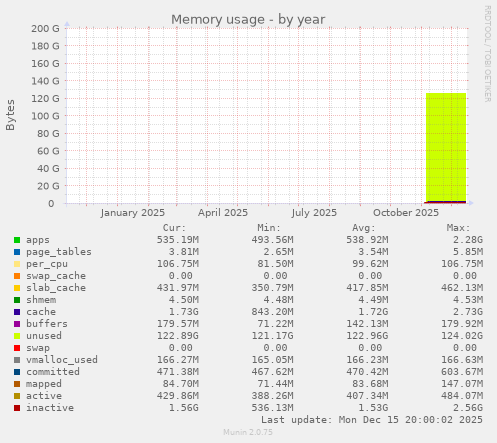The height and width of the screenshot is (443, 497).
Task: Click the active olive legend swatch
Action: 17,396
